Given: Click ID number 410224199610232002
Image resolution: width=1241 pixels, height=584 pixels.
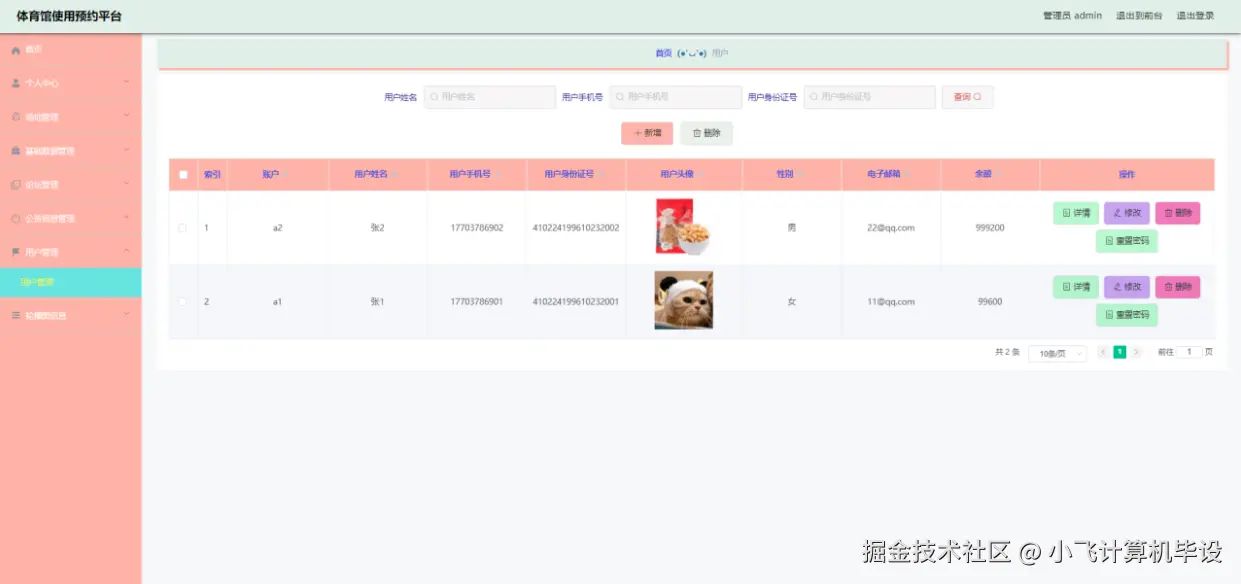Looking at the screenshot, I should [576, 228].
